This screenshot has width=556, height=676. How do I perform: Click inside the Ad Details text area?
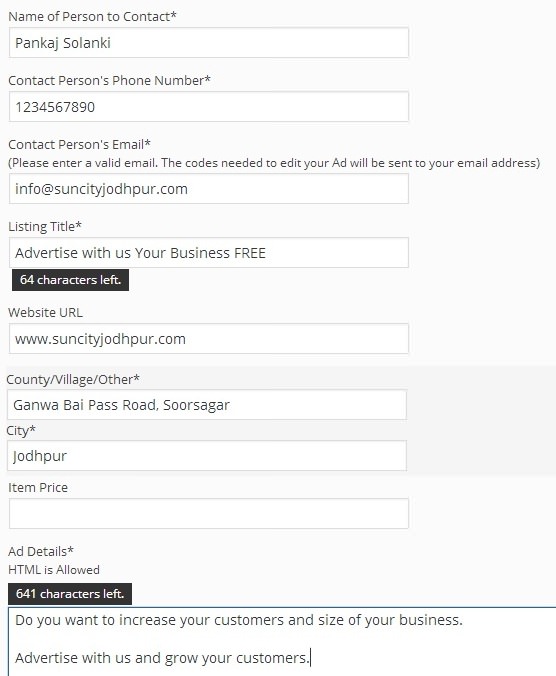tap(282, 642)
